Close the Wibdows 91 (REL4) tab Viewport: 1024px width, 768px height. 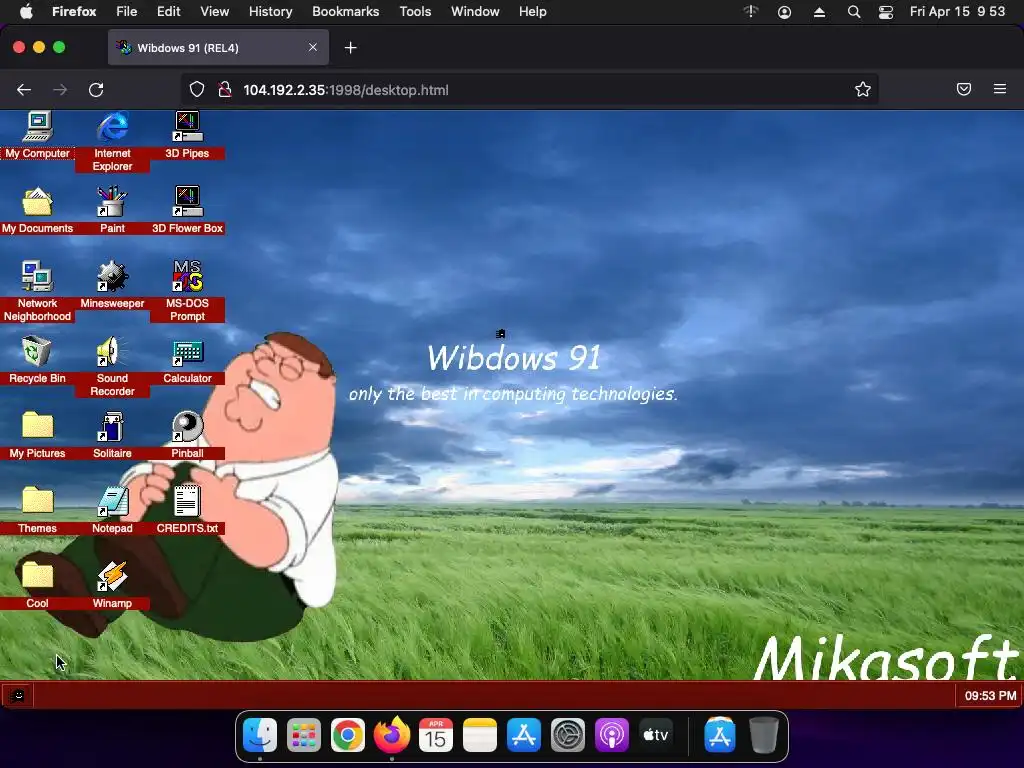pyautogui.click(x=313, y=47)
